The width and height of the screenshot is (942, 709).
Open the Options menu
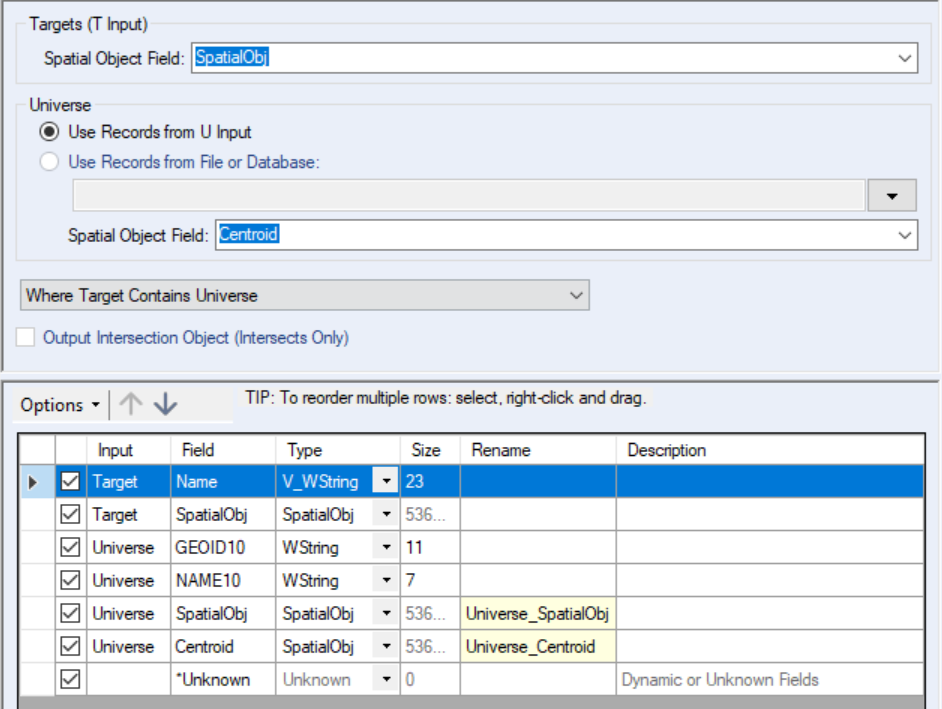(x=60, y=405)
